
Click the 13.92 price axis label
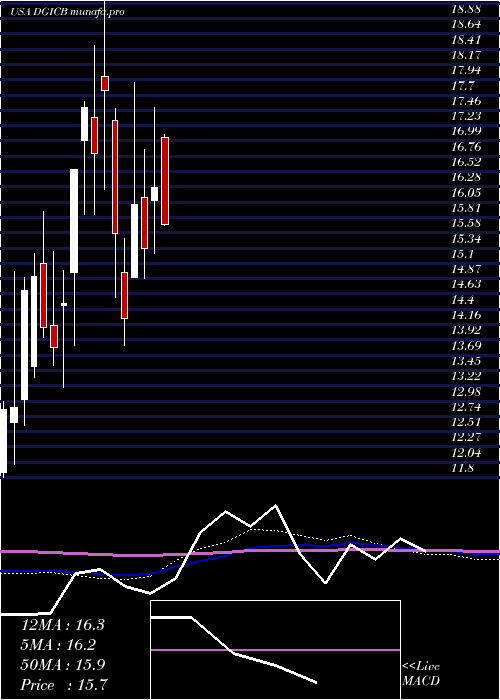[466, 330]
